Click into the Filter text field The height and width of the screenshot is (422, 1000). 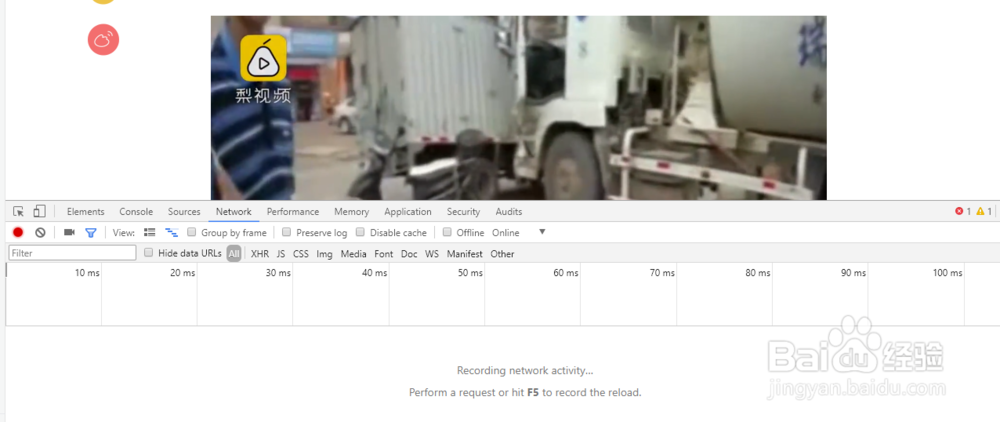tap(73, 253)
